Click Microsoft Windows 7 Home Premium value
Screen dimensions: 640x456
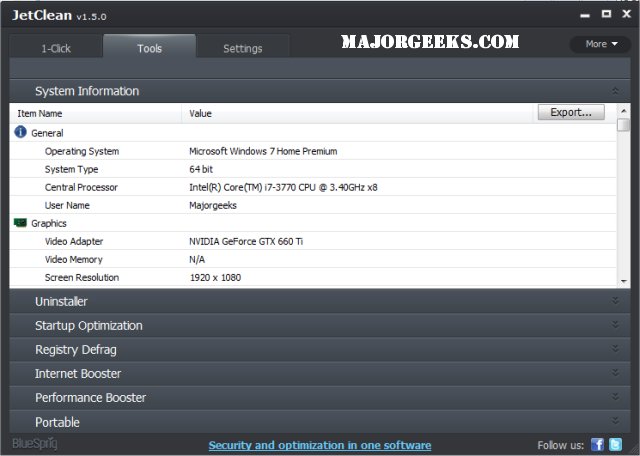(x=263, y=151)
